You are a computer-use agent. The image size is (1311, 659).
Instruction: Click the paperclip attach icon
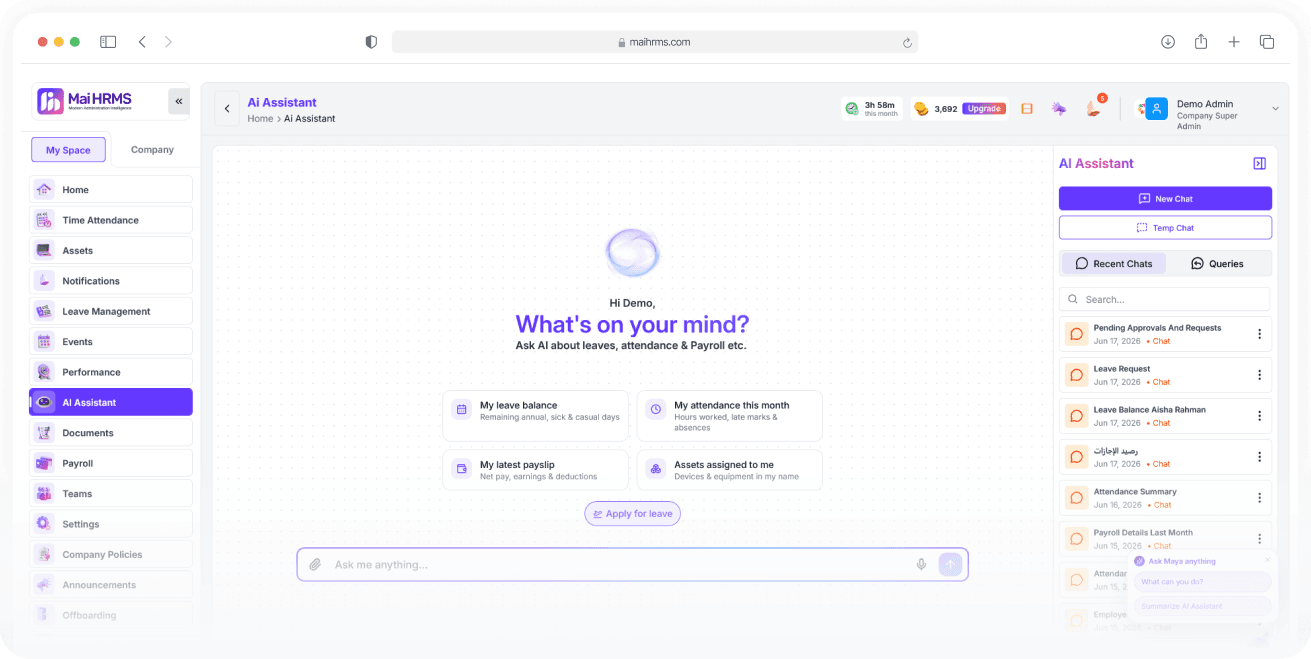(x=315, y=565)
